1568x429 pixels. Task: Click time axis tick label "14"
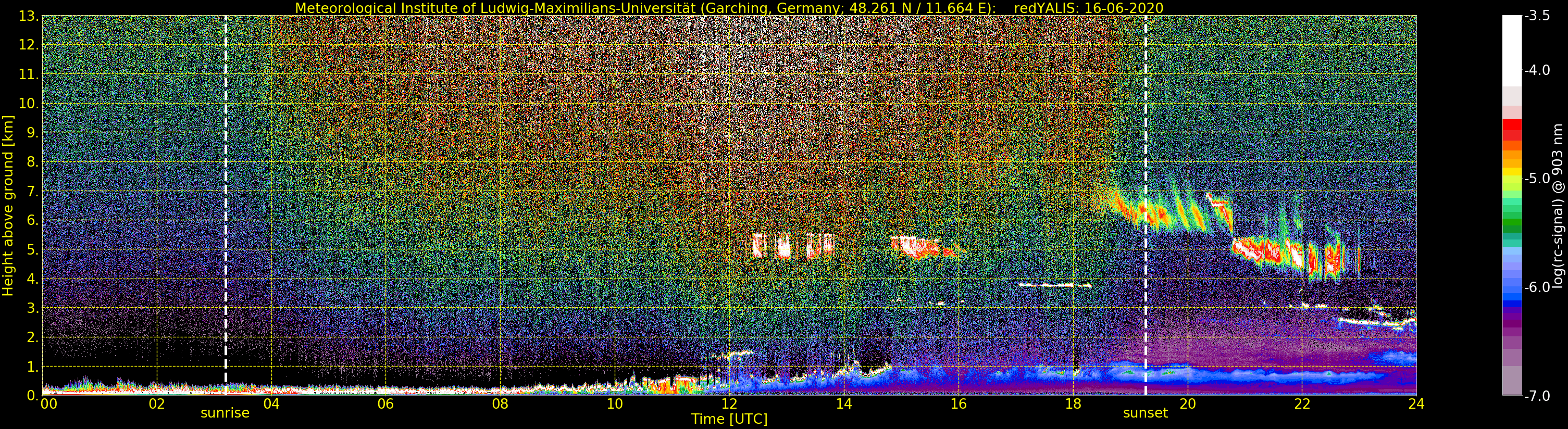click(844, 404)
